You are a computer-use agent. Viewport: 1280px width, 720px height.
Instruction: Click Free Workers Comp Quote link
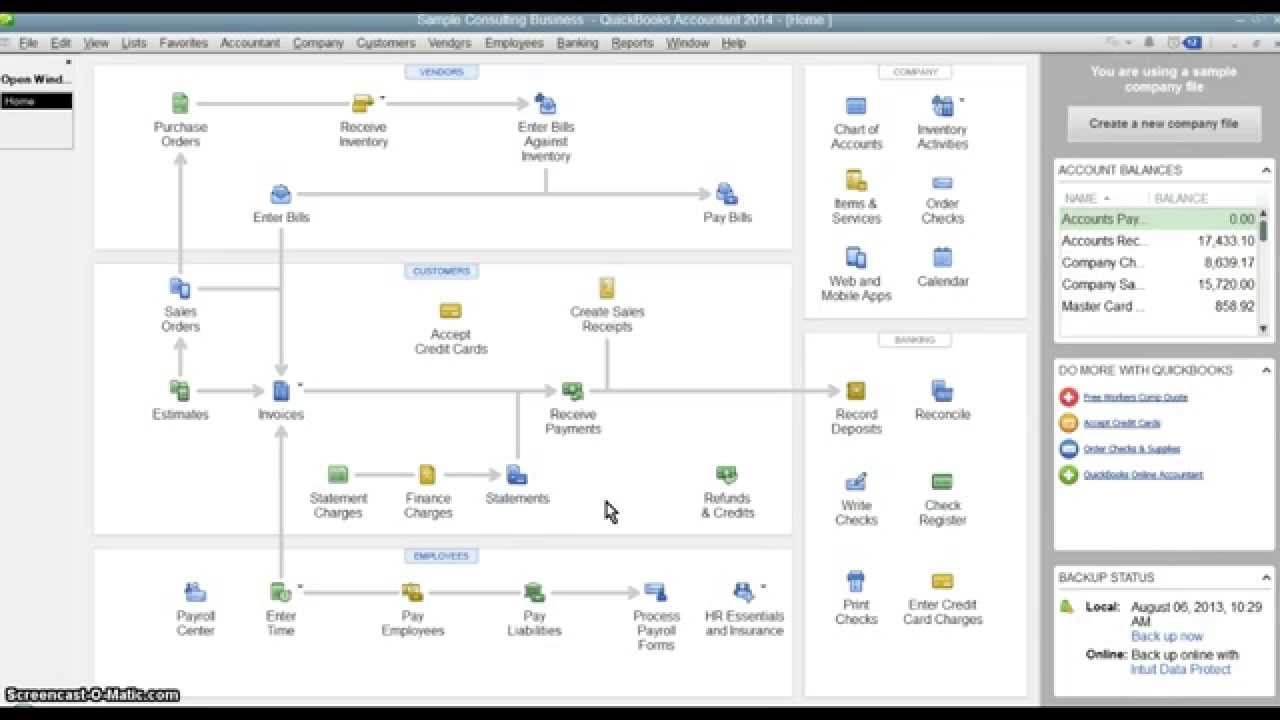click(1135, 397)
